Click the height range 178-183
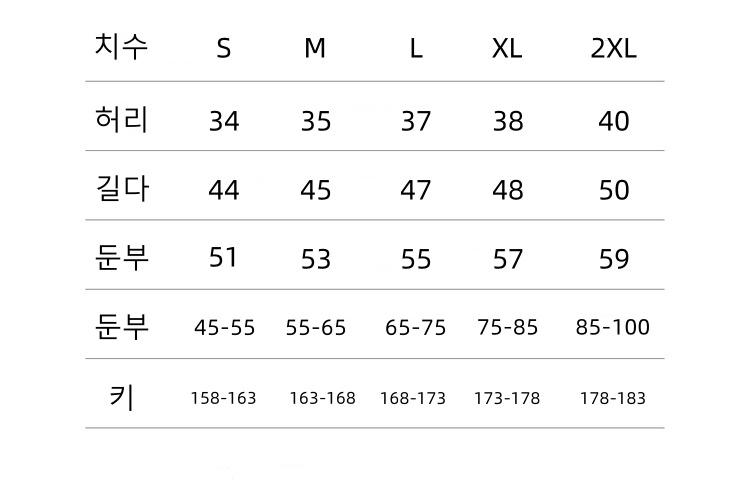The image size is (750, 483). point(613,398)
